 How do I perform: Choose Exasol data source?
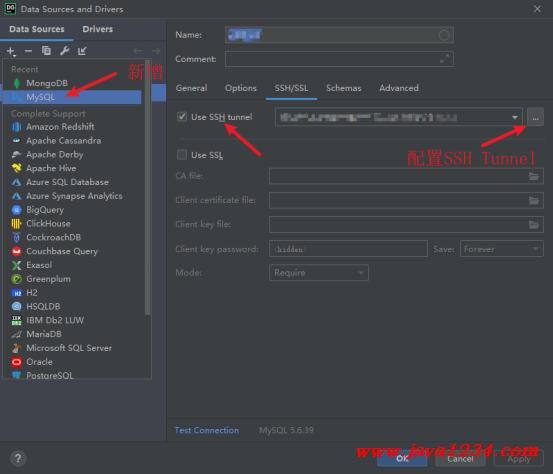tap(73, 265)
